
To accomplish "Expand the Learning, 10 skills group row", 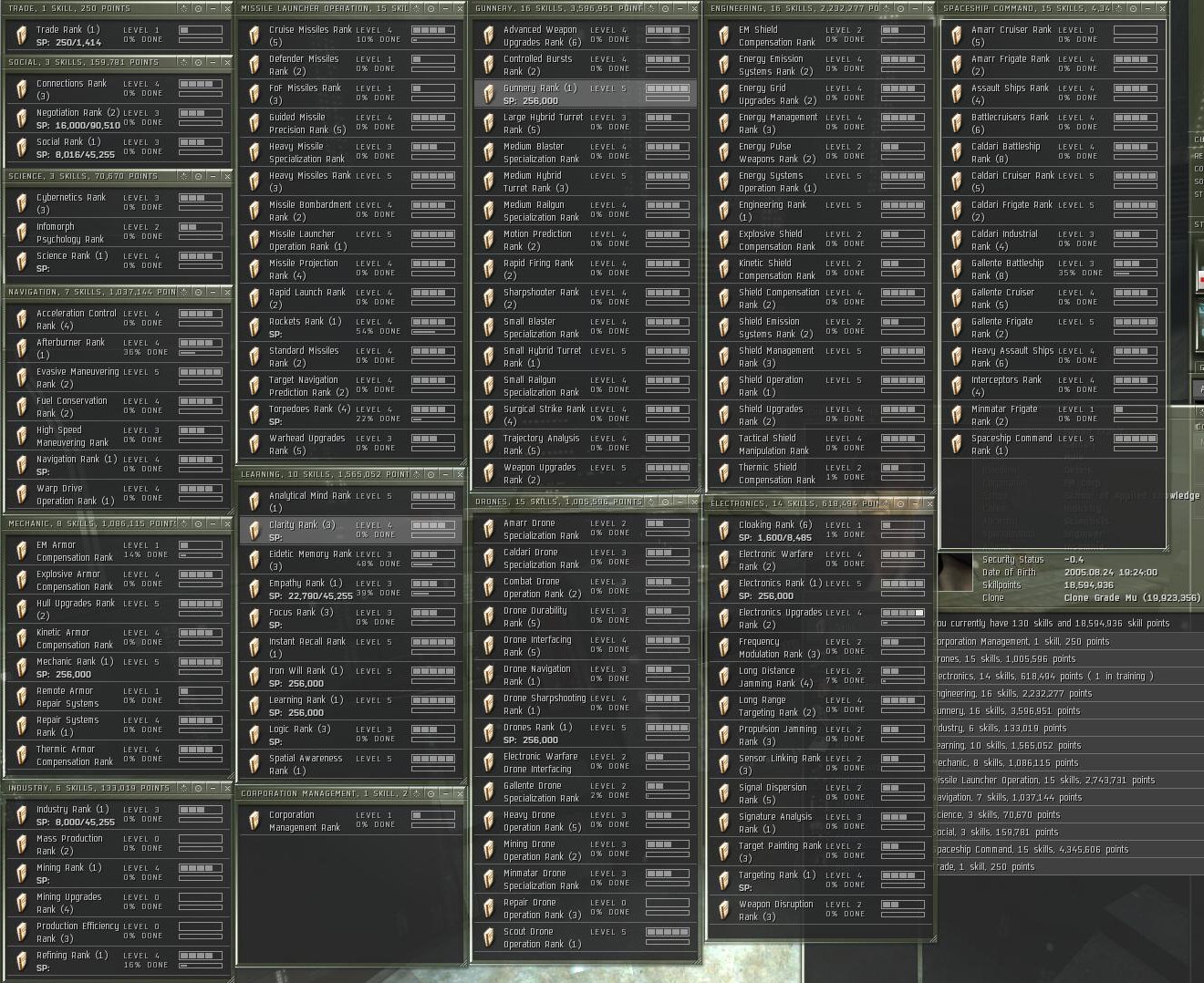I will (x=1069, y=745).
